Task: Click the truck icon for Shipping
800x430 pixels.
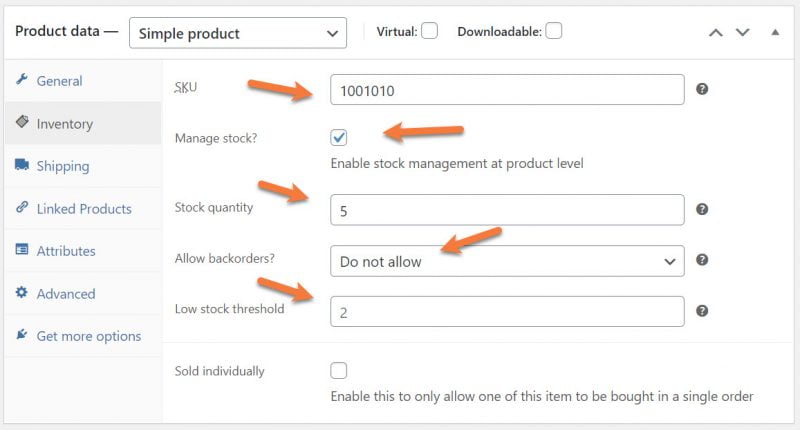Action: tap(21, 166)
